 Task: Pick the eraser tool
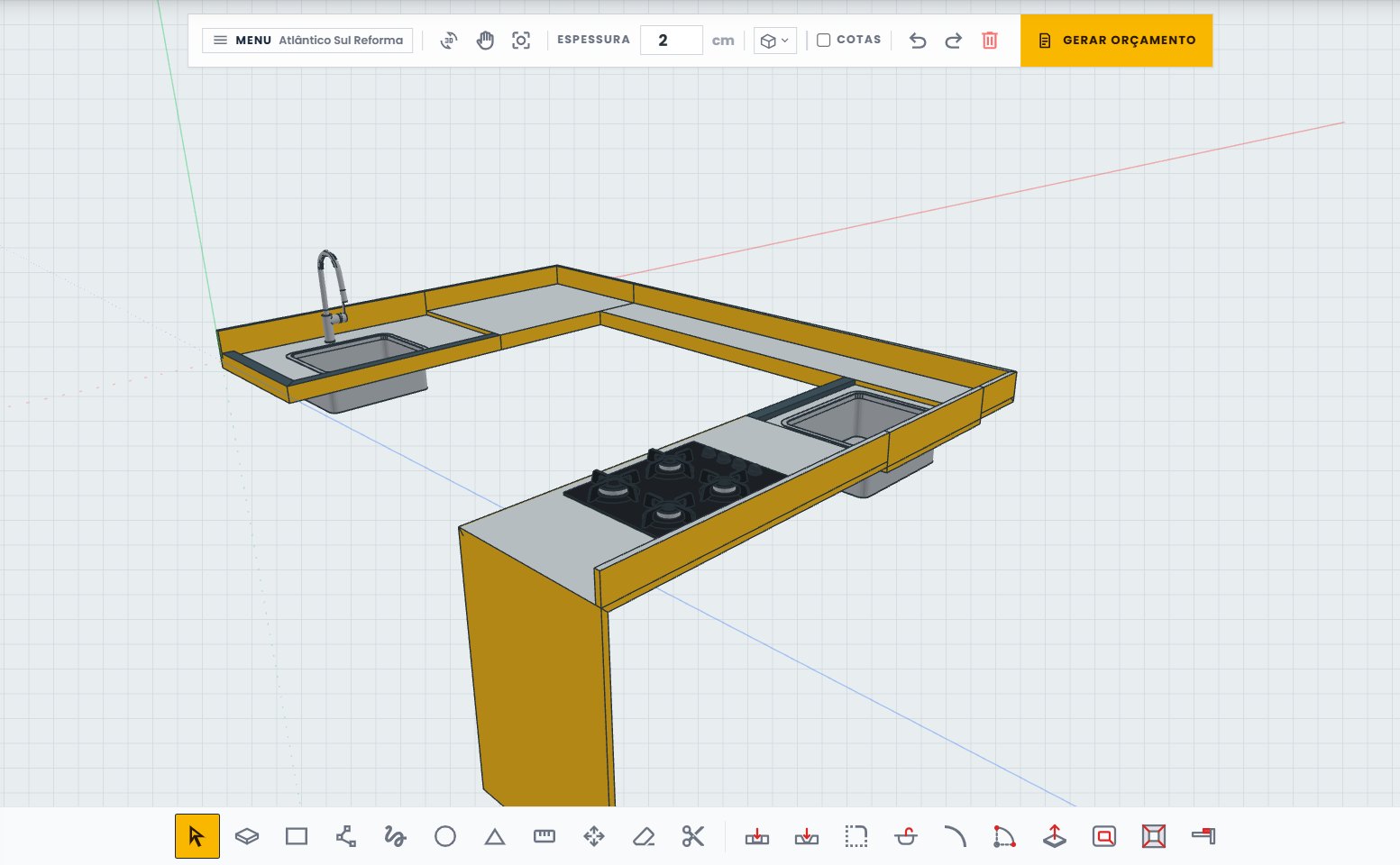pos(644,836)
